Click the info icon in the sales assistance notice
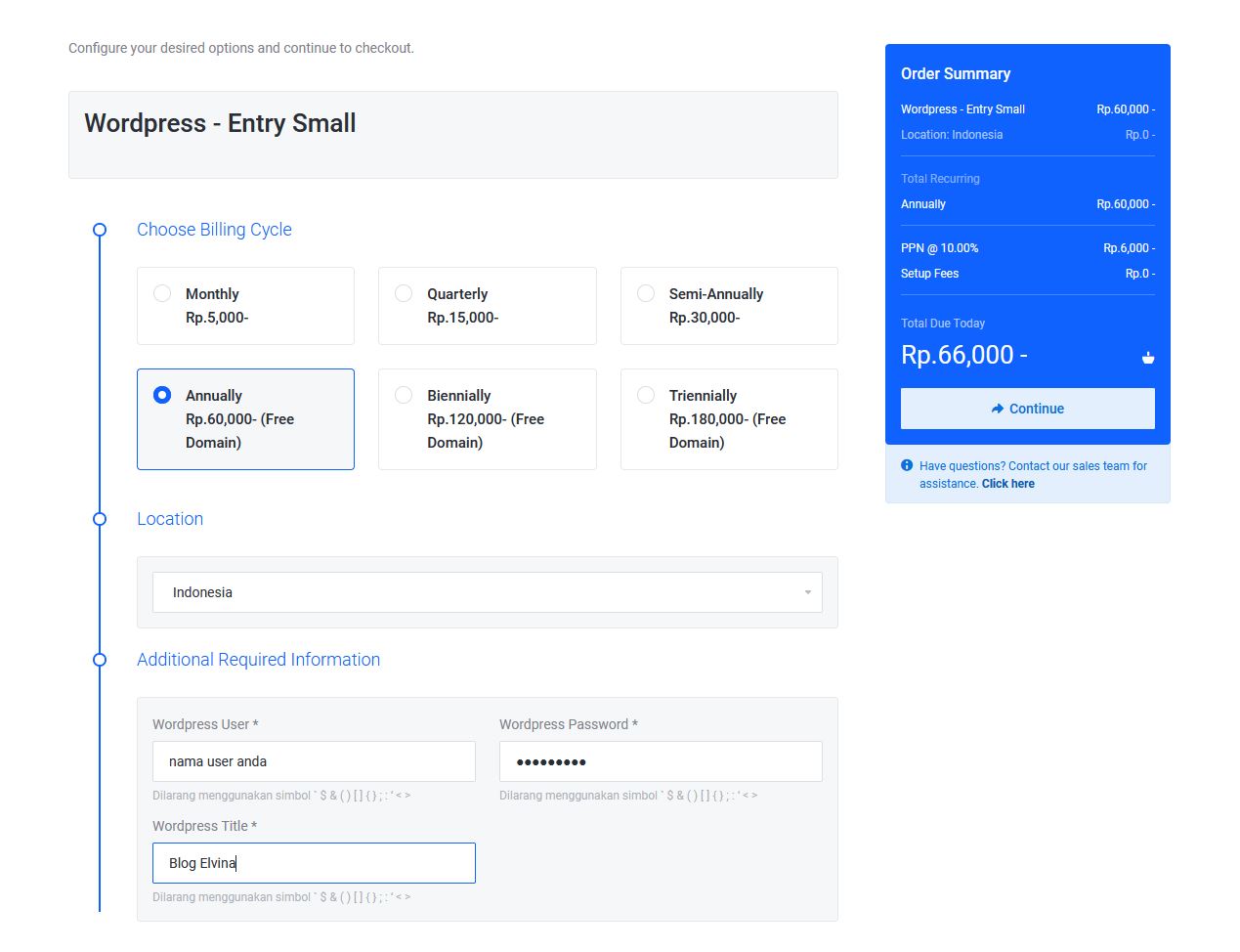This screenshot has height=952, width=1240. coord(905,466)
